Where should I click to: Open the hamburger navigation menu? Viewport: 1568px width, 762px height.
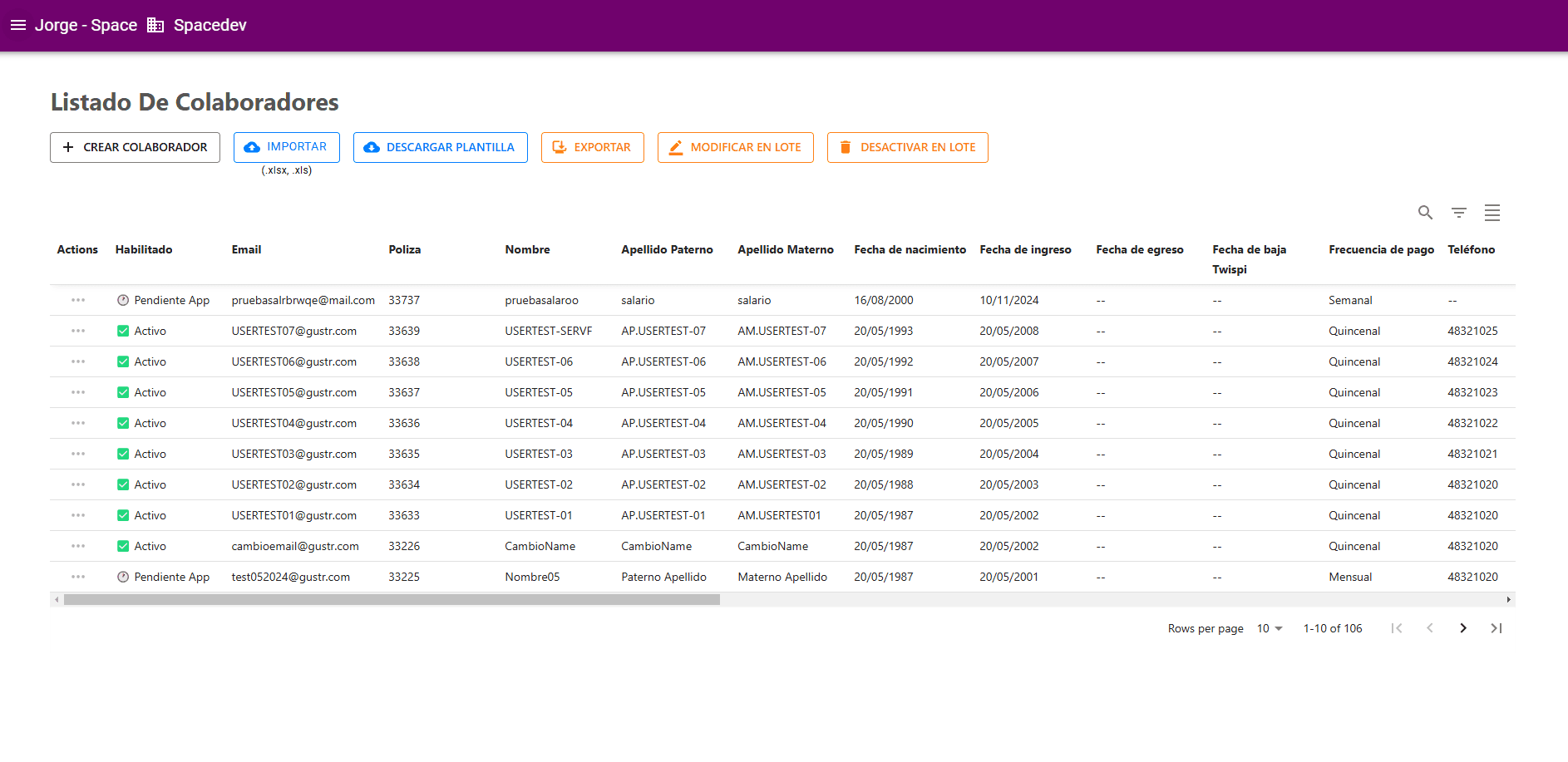tap(18, 25)
